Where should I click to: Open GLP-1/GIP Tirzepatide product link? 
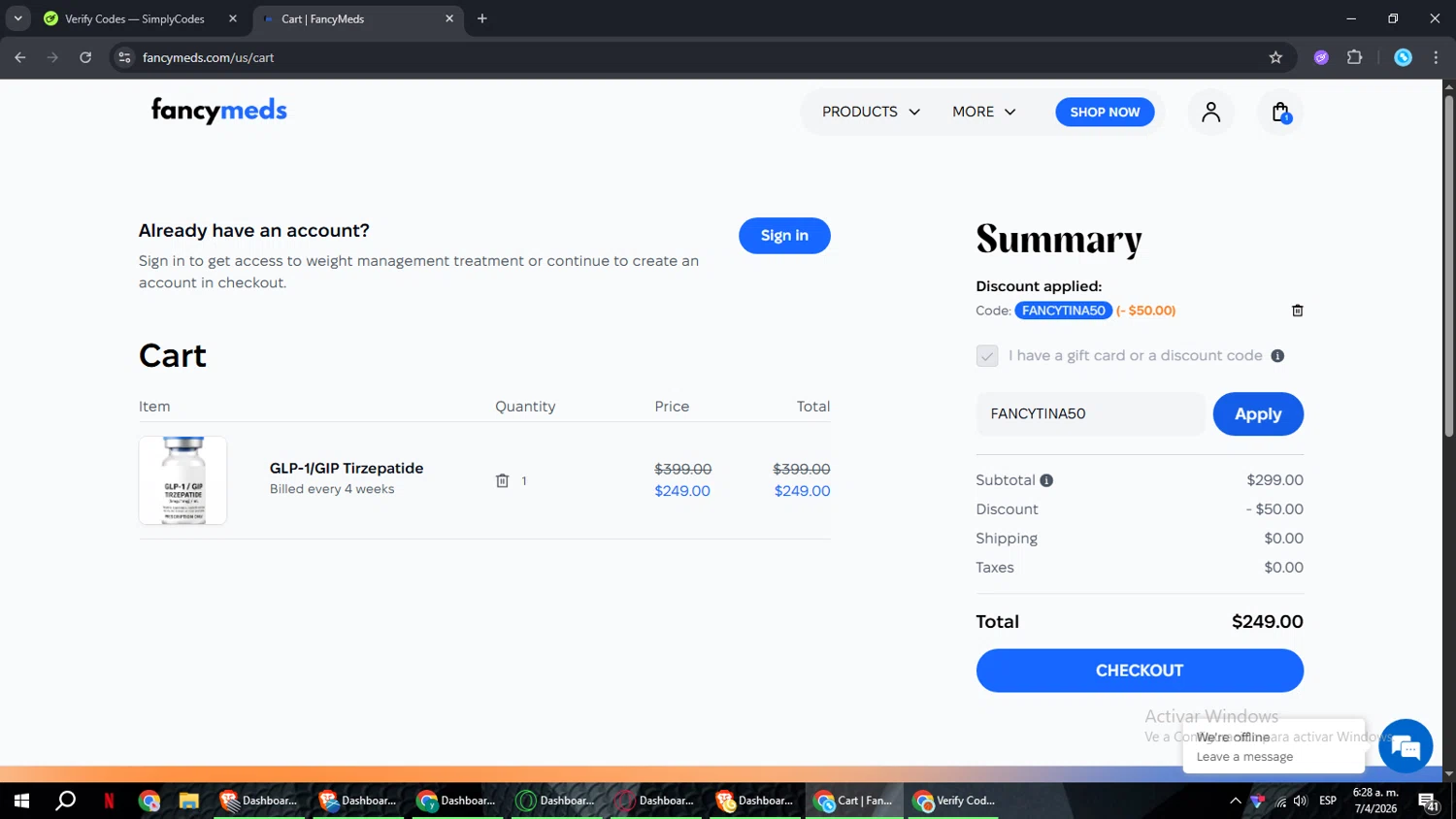(347, 468)
